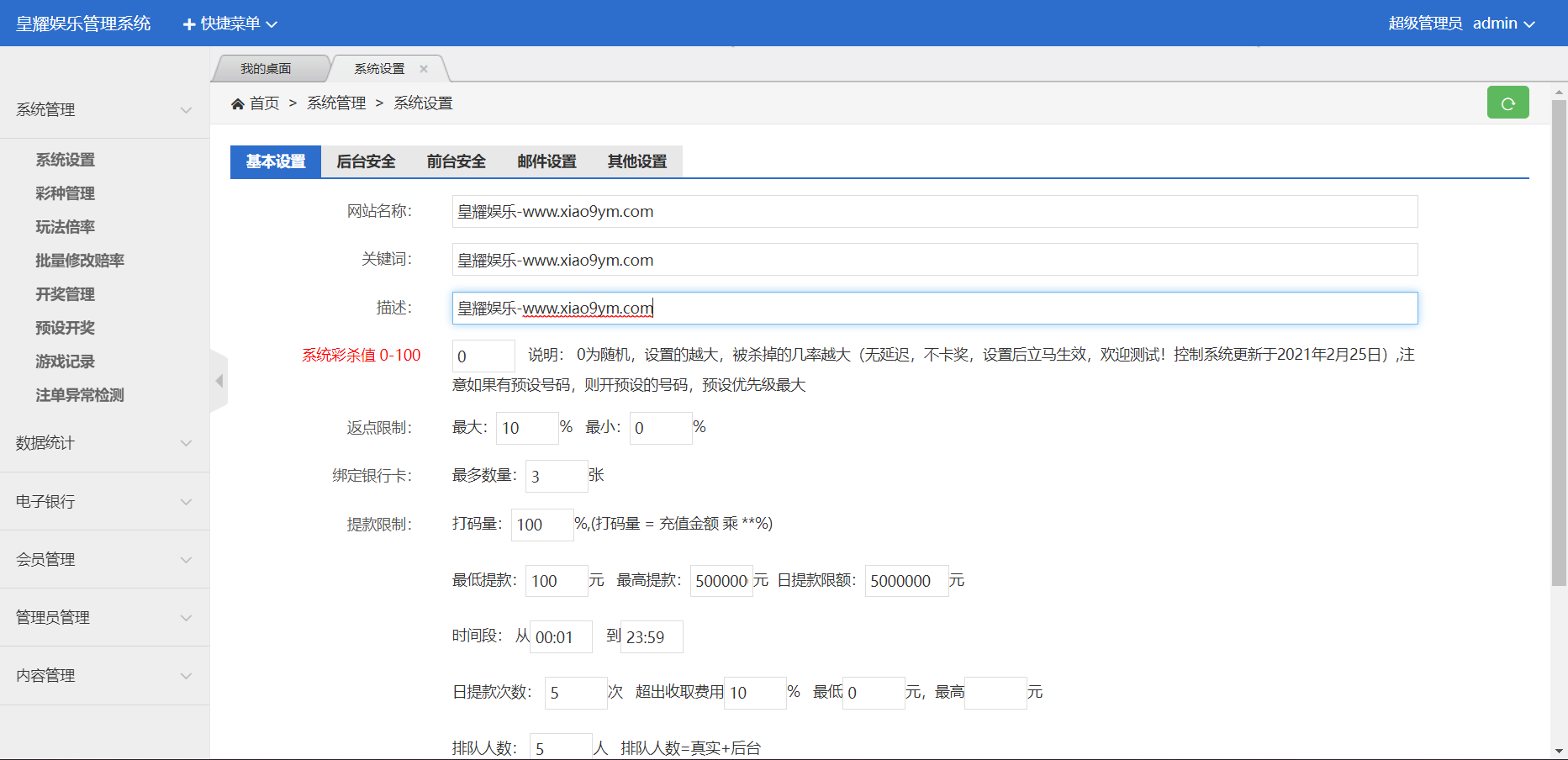
Task: Switch to the 前台安全 tab
Action: coord(456,161)
